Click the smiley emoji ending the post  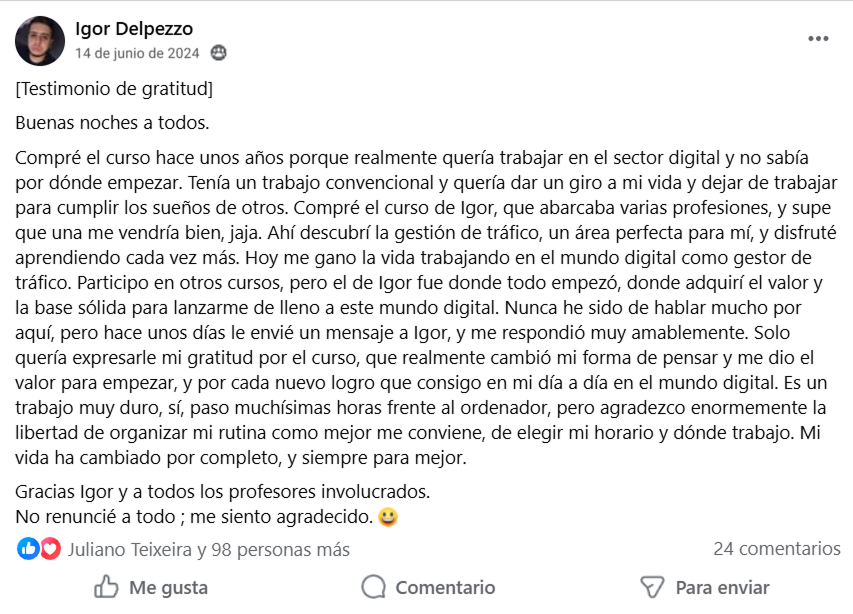point(389,518)
